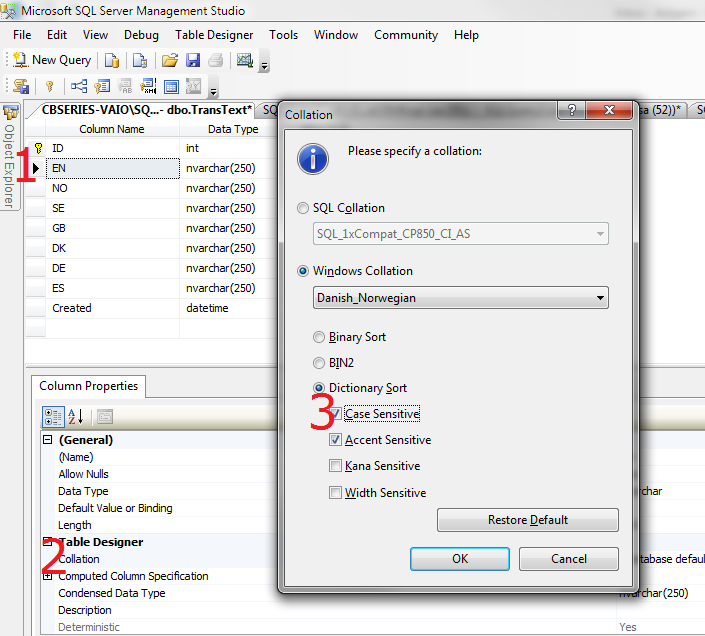
Task: Open the Object Explorer side panel
Action: [9, 156]
